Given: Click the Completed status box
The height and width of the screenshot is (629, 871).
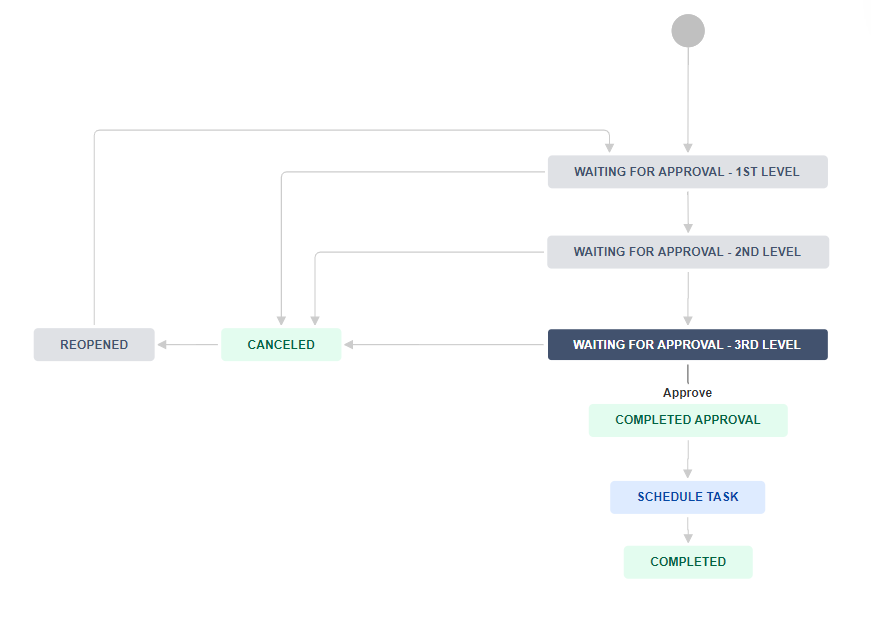Looking at the screenshot, I should 688,562.
